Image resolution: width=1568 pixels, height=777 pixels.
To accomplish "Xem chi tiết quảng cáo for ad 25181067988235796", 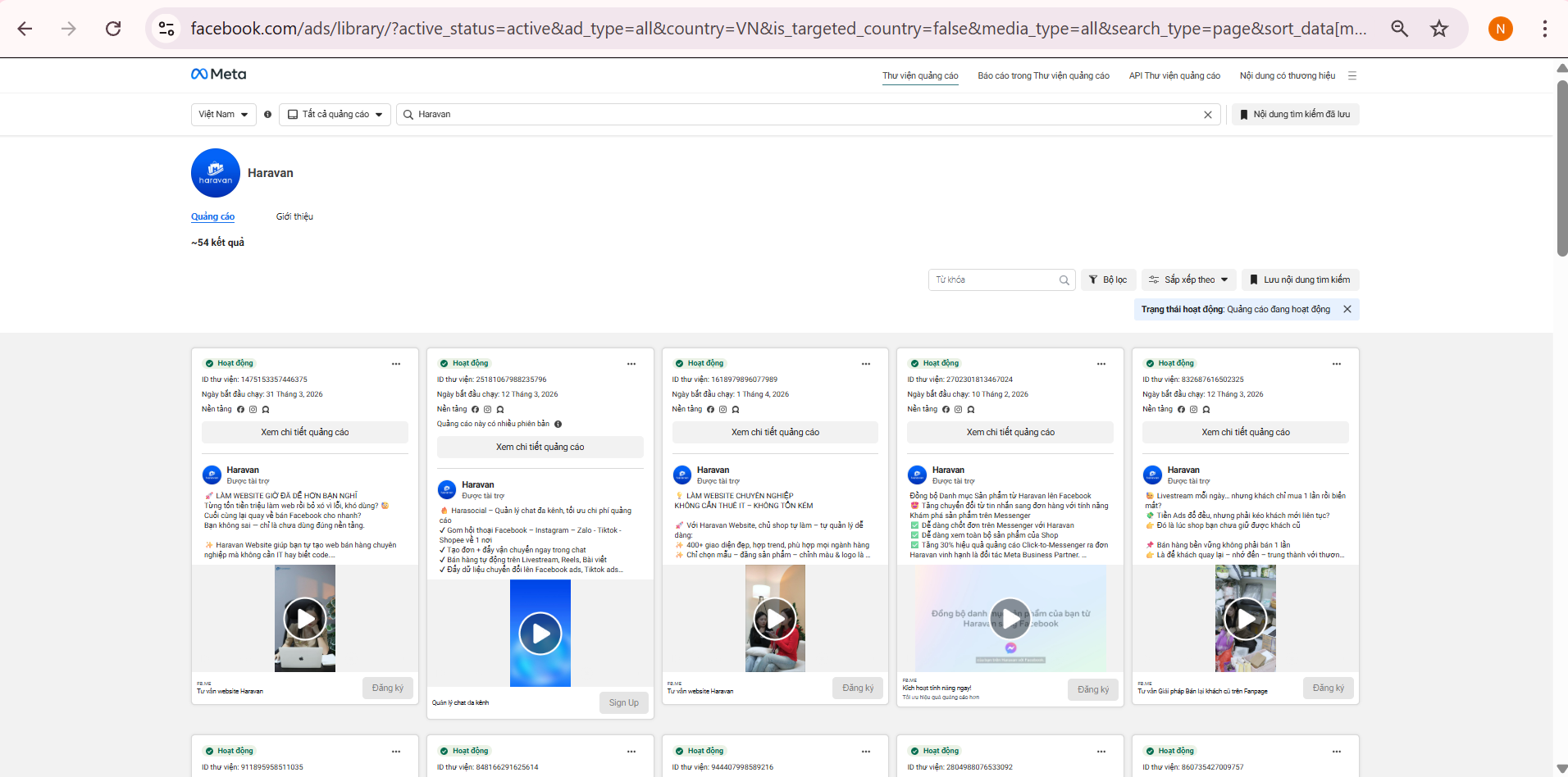I will pos(540,448).
